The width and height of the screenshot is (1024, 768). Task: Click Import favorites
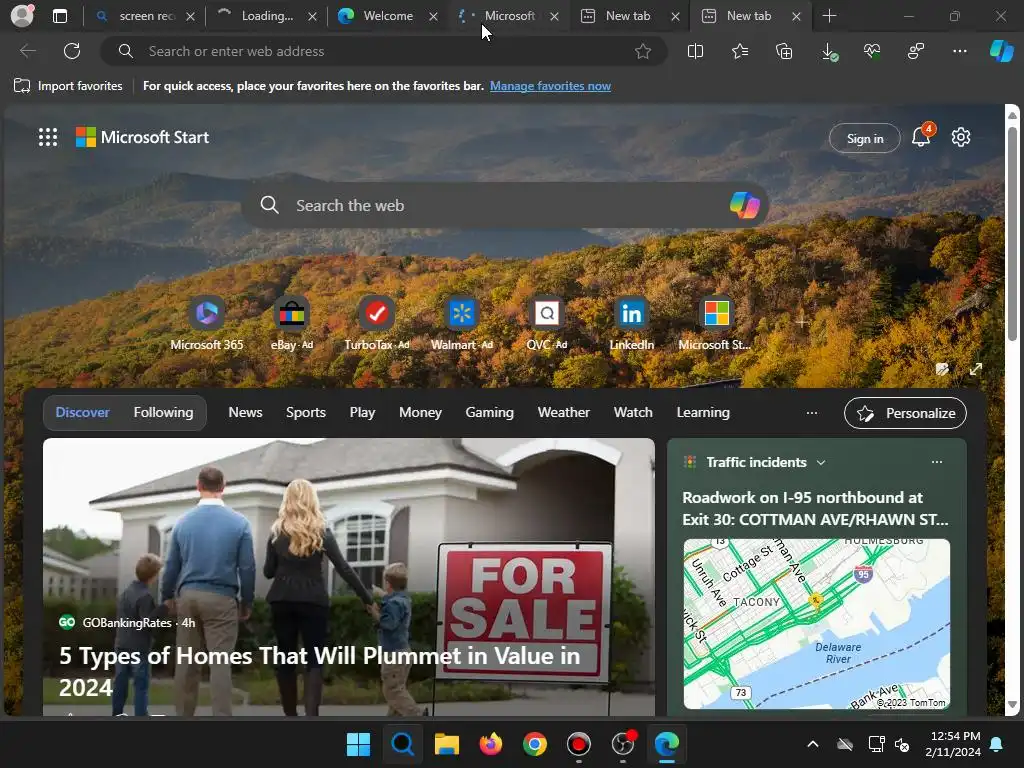68,86
